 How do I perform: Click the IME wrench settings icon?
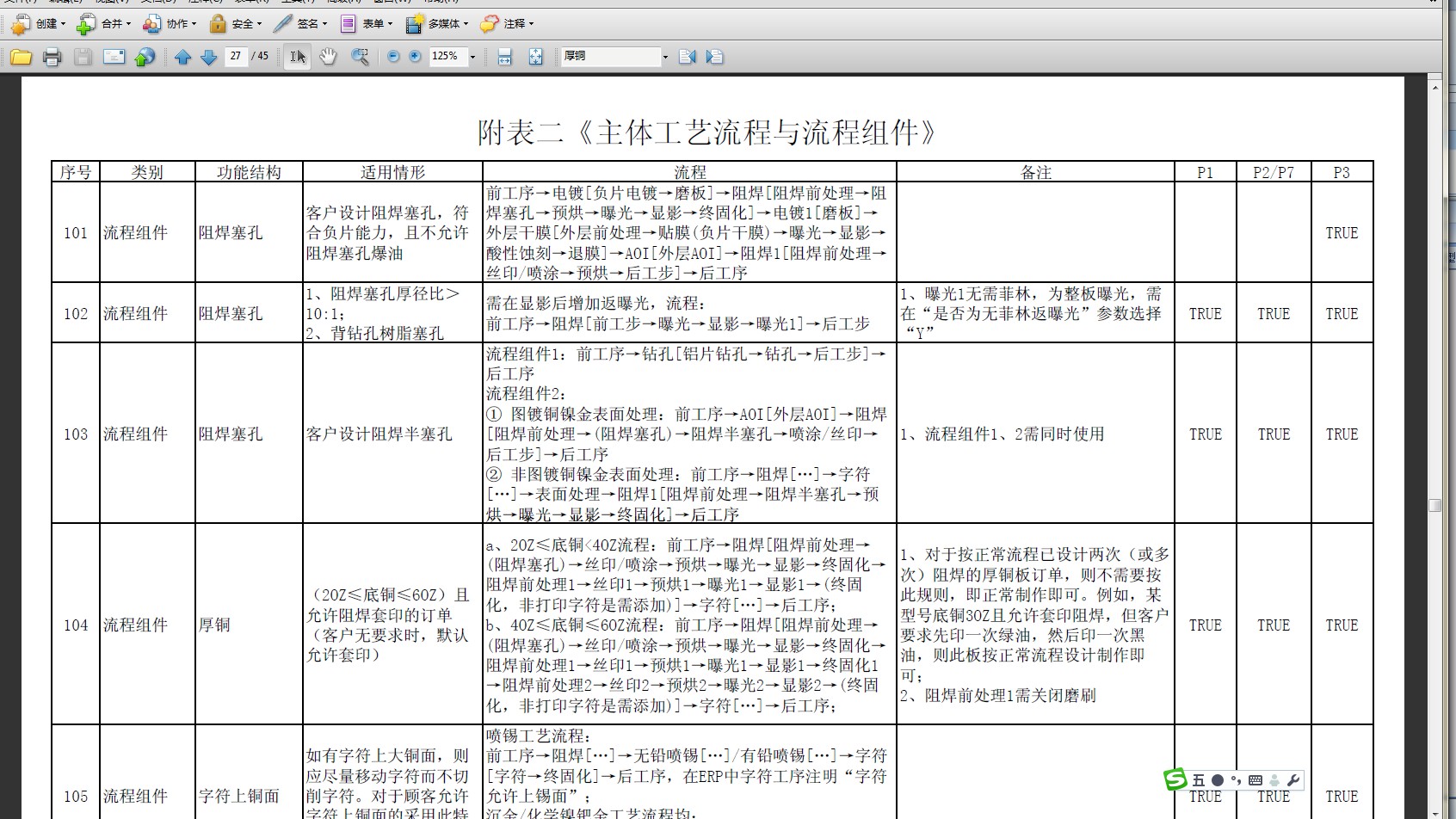click(x=1293, y=780)
